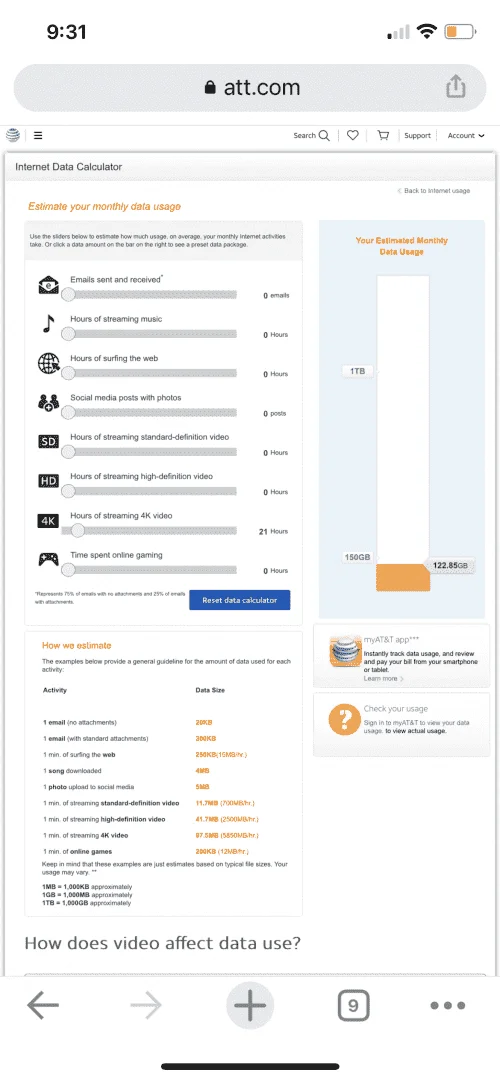
Task: Open browser three-dot more menu
Action: [x=448, y=1006]
